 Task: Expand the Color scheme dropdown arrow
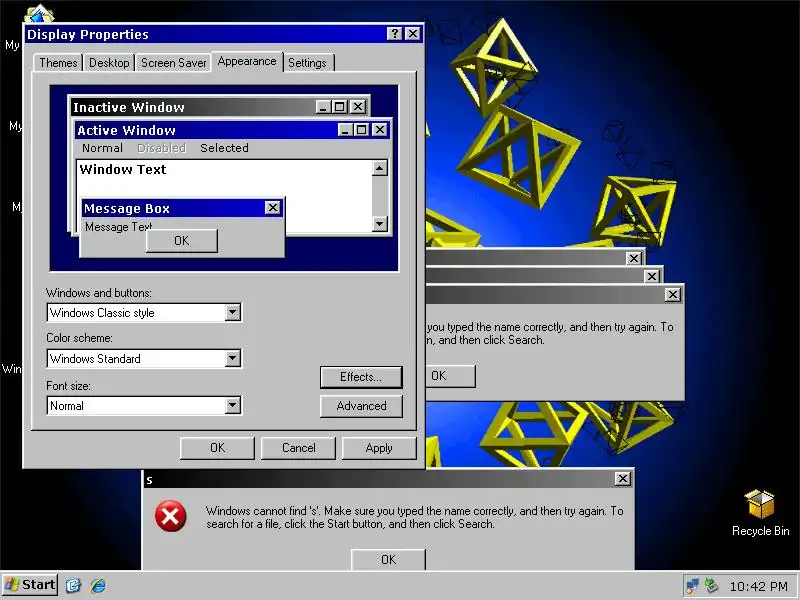(233, 358)
